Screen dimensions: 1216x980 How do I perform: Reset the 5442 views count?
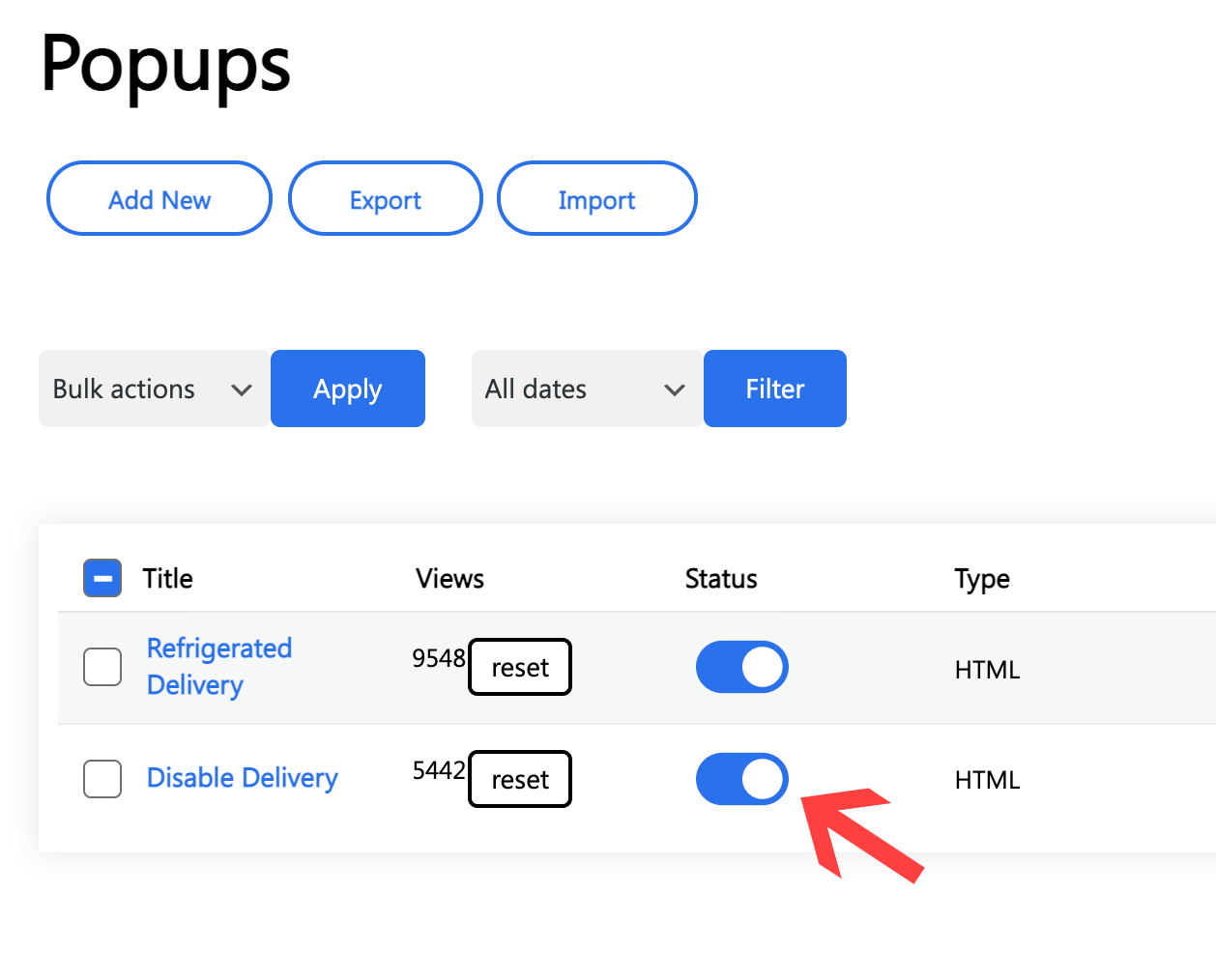pyautogui.click(x=520, y=779)
